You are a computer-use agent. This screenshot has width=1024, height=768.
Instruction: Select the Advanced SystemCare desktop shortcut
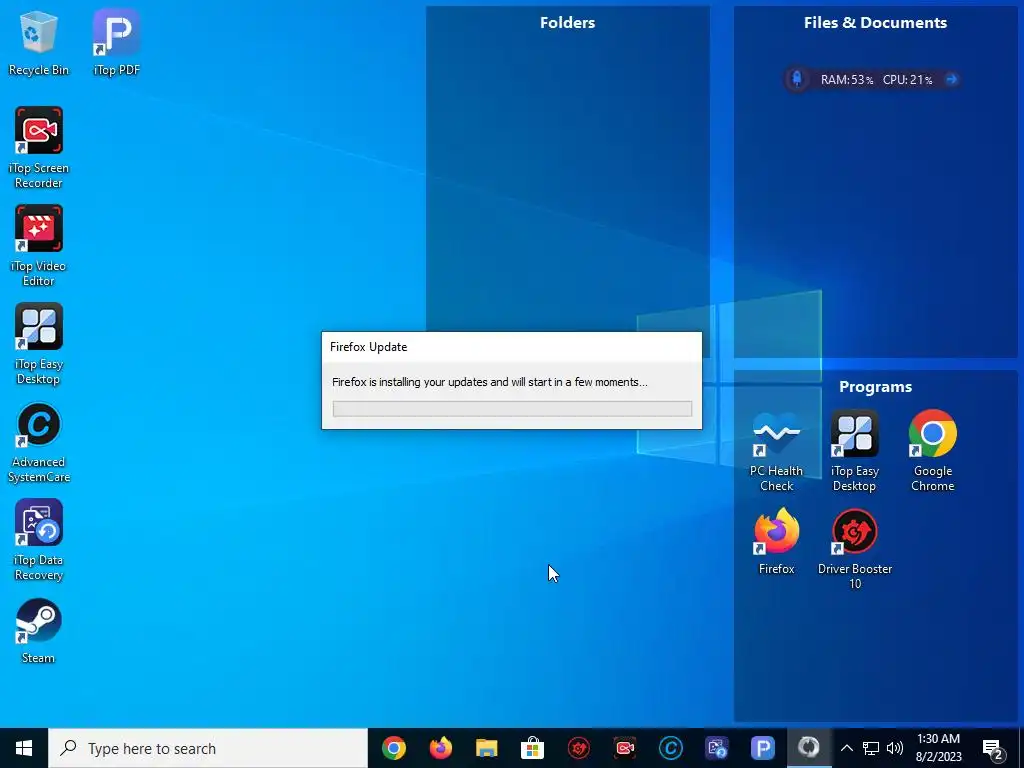[39, 443]
